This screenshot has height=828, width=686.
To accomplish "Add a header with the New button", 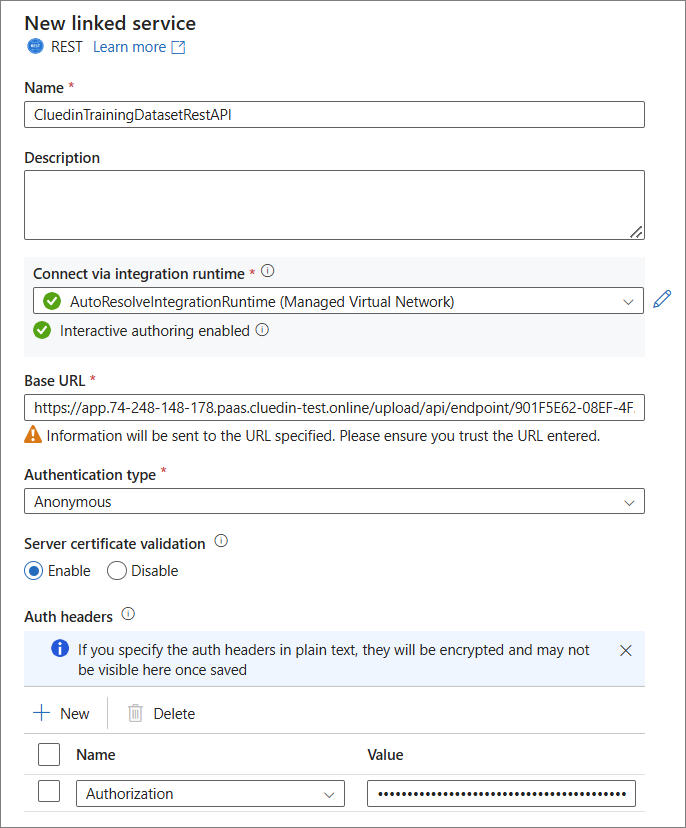I will [62, 713].
